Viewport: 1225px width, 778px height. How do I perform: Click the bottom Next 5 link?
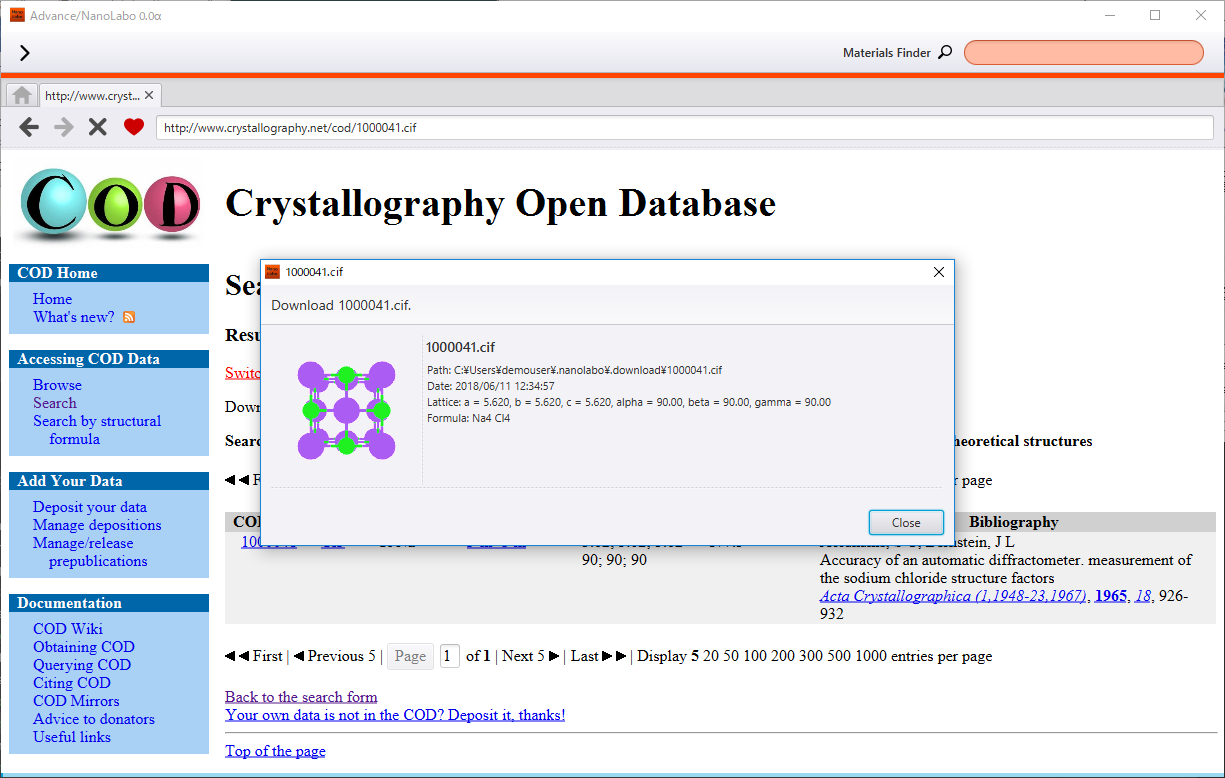point(531,656)
